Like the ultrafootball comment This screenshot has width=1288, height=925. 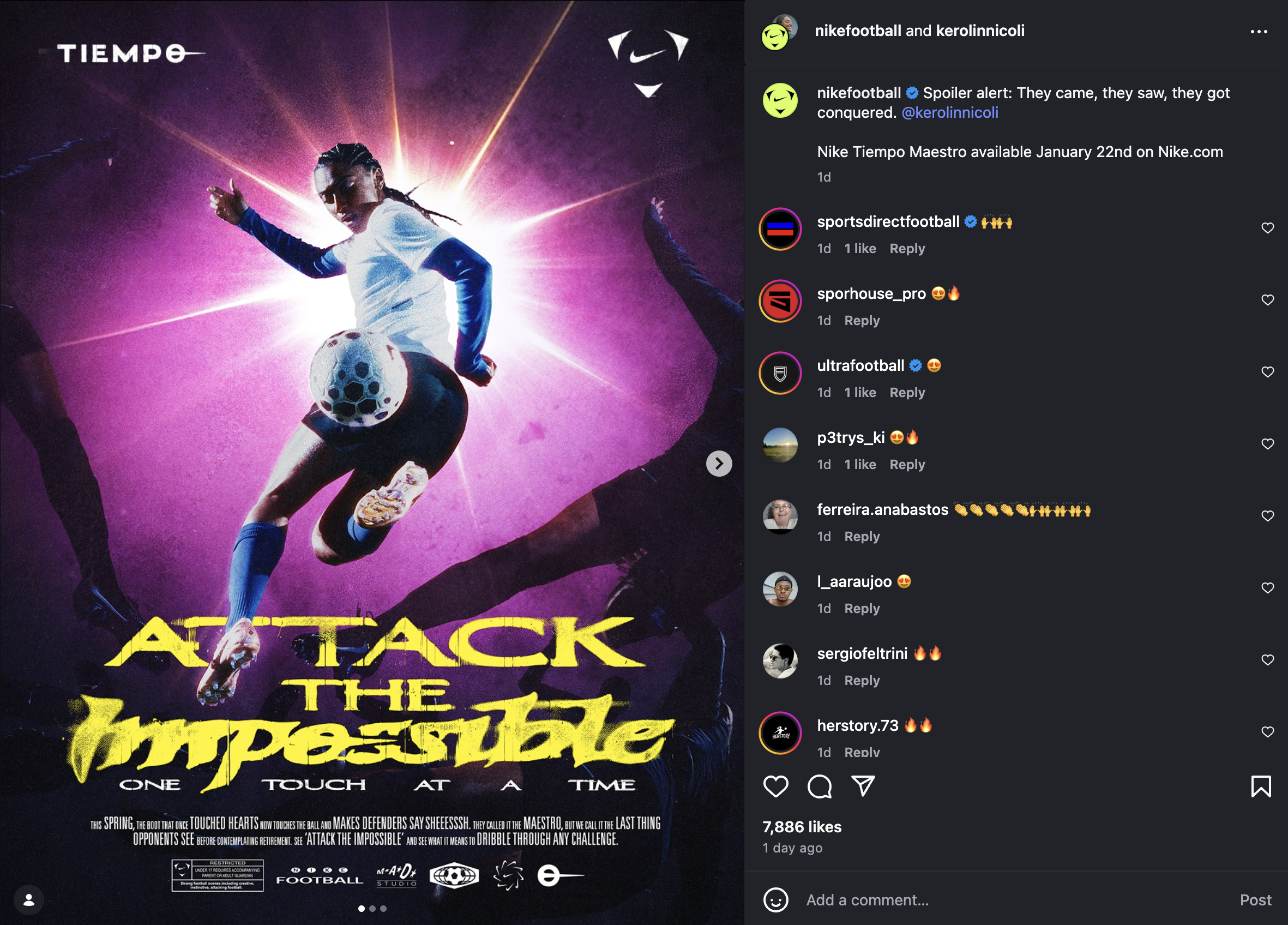point(1267,372)
